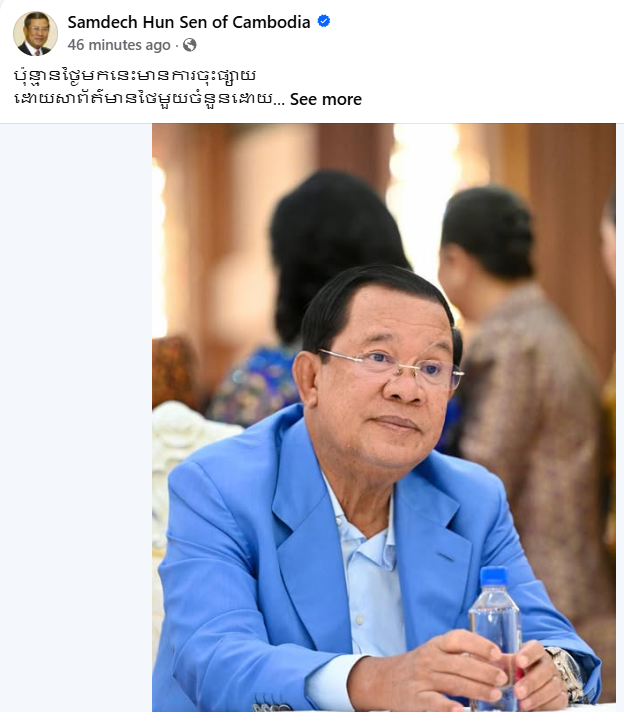
Task: Click the gray blank area left of the photo
Action: click(76, 417)
